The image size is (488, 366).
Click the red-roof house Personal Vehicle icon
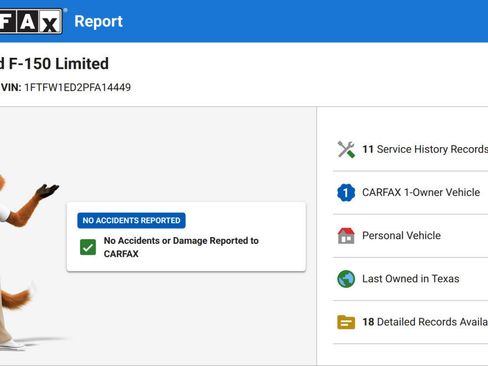click(x=346, y=236)
